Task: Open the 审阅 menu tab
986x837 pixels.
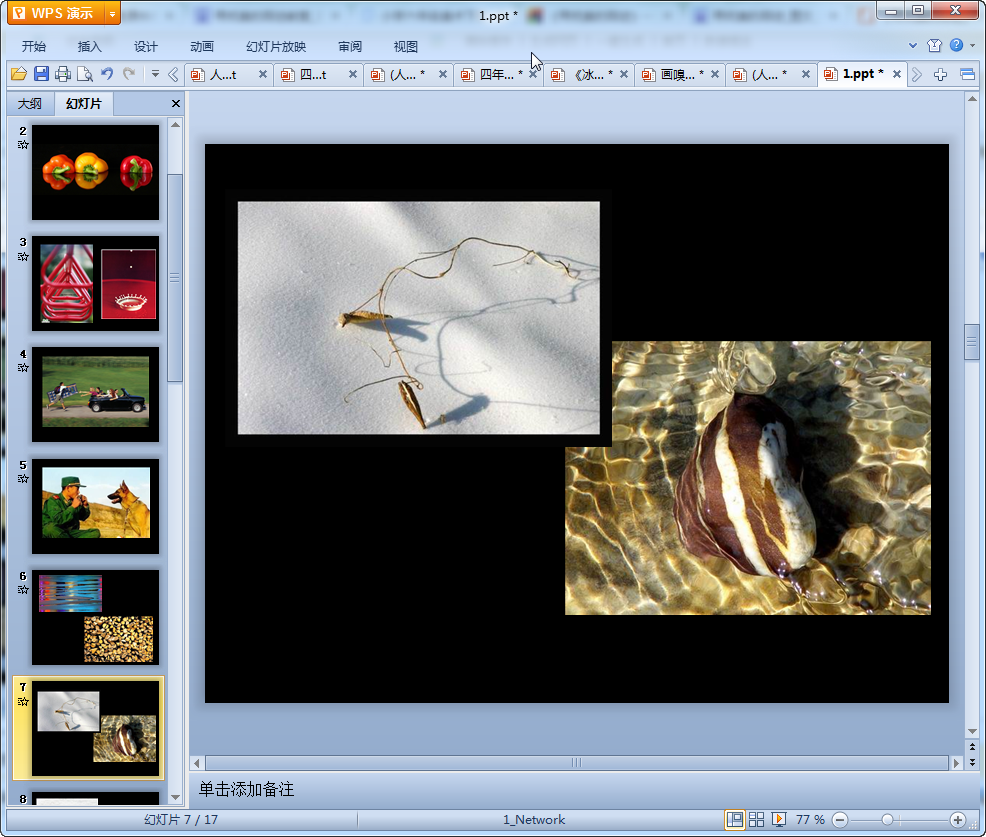Action: tap(350, 47)
